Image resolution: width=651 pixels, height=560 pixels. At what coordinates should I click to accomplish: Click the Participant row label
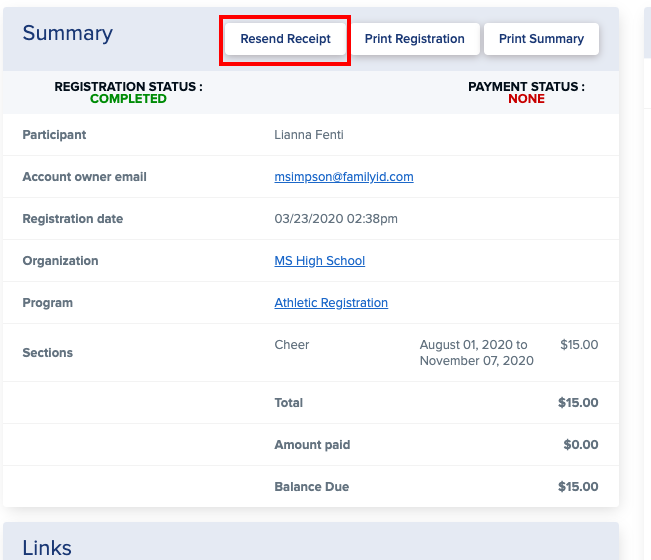coord(54,135)
